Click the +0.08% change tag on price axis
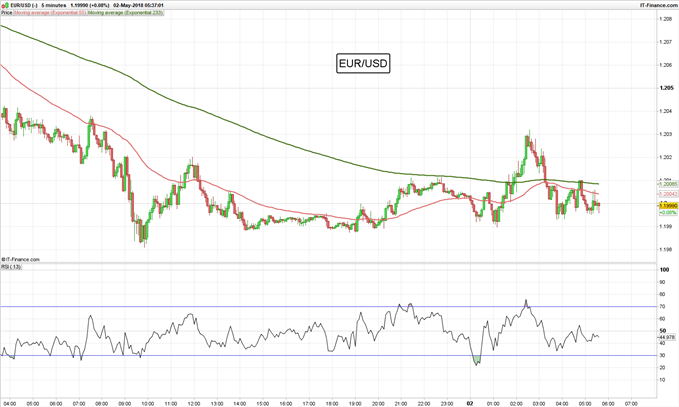The width and height of the screenshot is (679, 407). point(668,213)
